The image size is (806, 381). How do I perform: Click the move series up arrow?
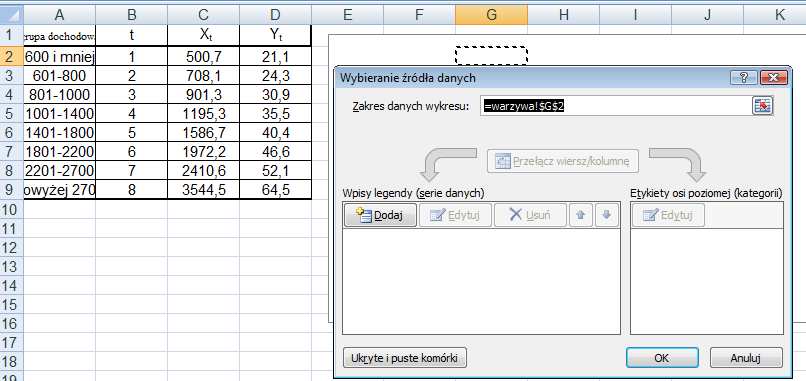click(581, 215)
